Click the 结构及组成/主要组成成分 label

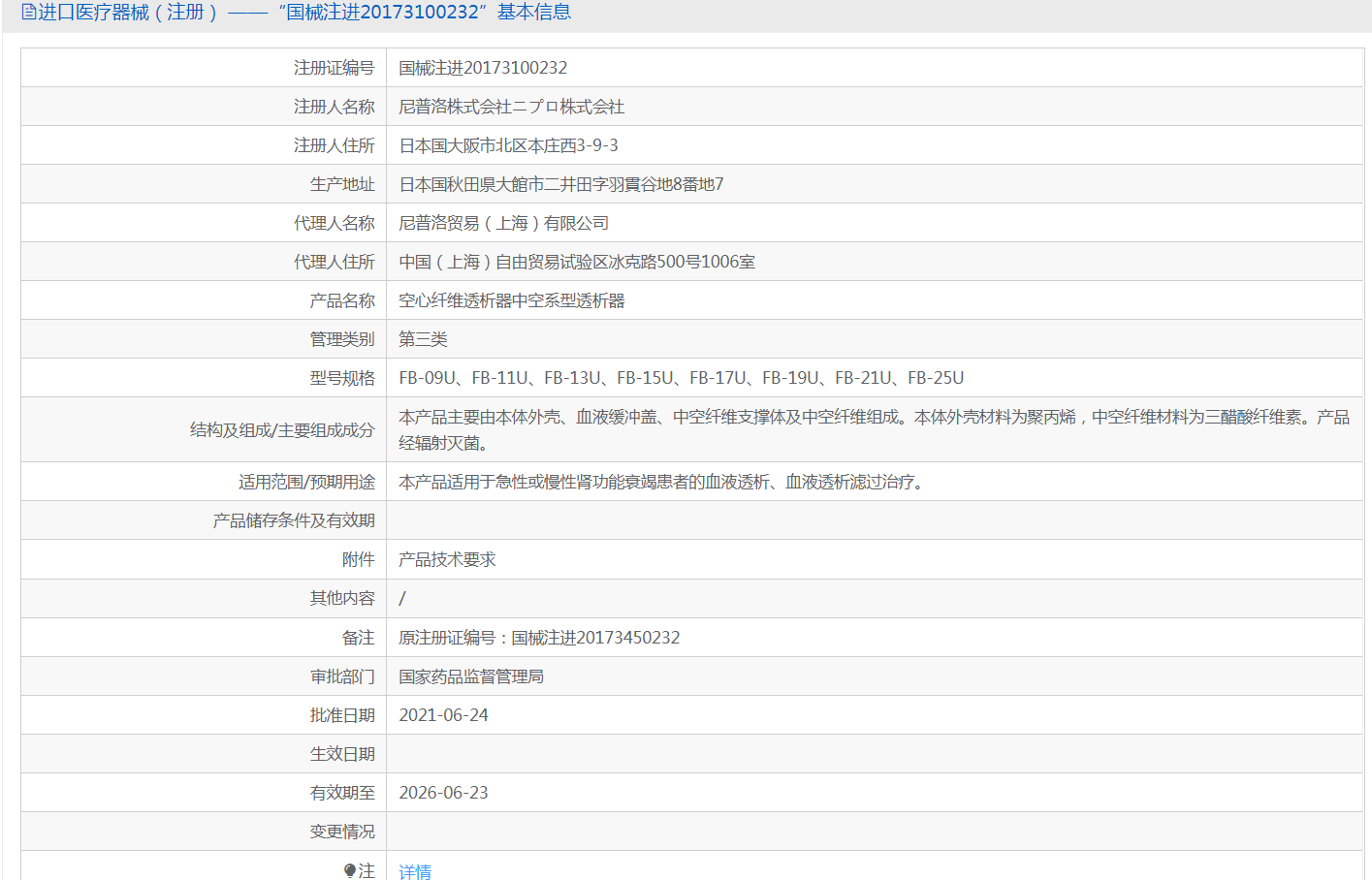282,429
